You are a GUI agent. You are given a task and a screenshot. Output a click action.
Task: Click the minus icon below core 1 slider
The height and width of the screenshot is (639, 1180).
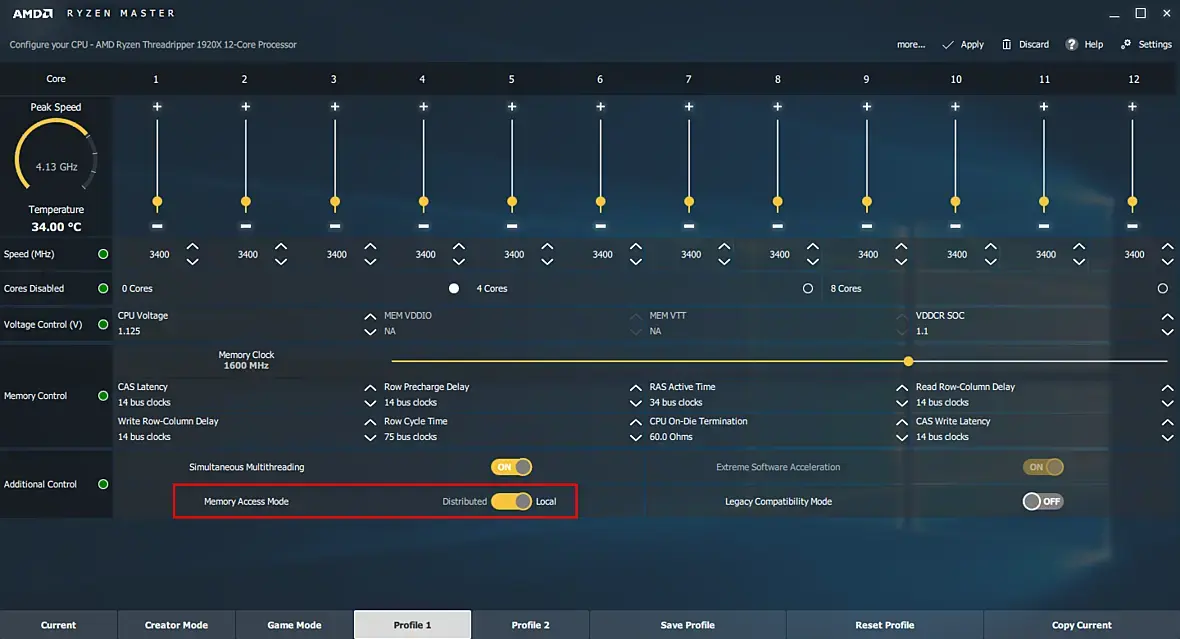click(157, 226)
